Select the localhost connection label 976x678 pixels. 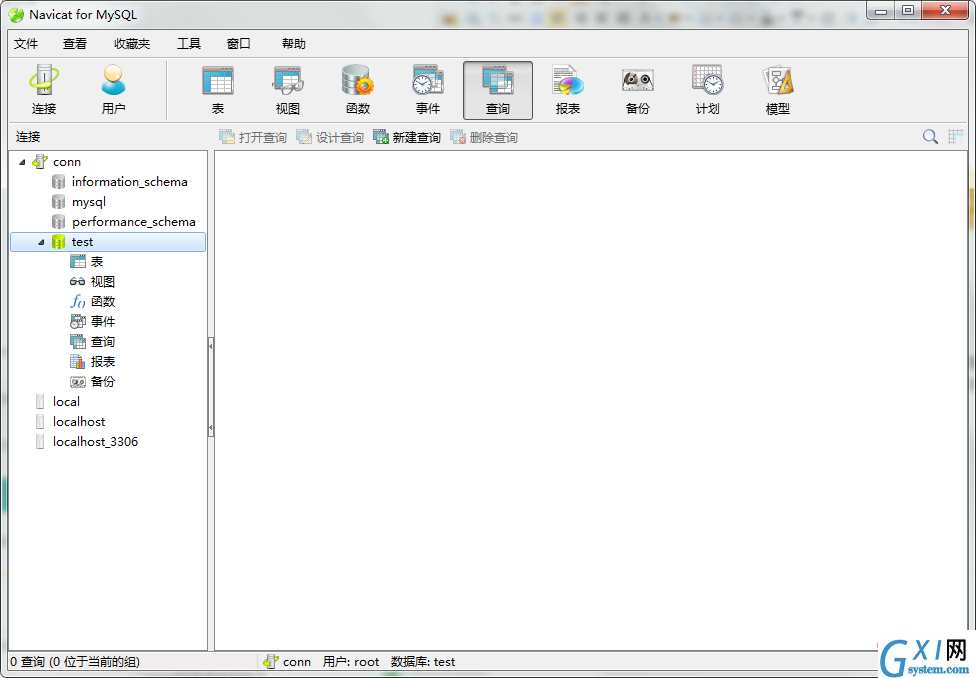tap(79, 421)
